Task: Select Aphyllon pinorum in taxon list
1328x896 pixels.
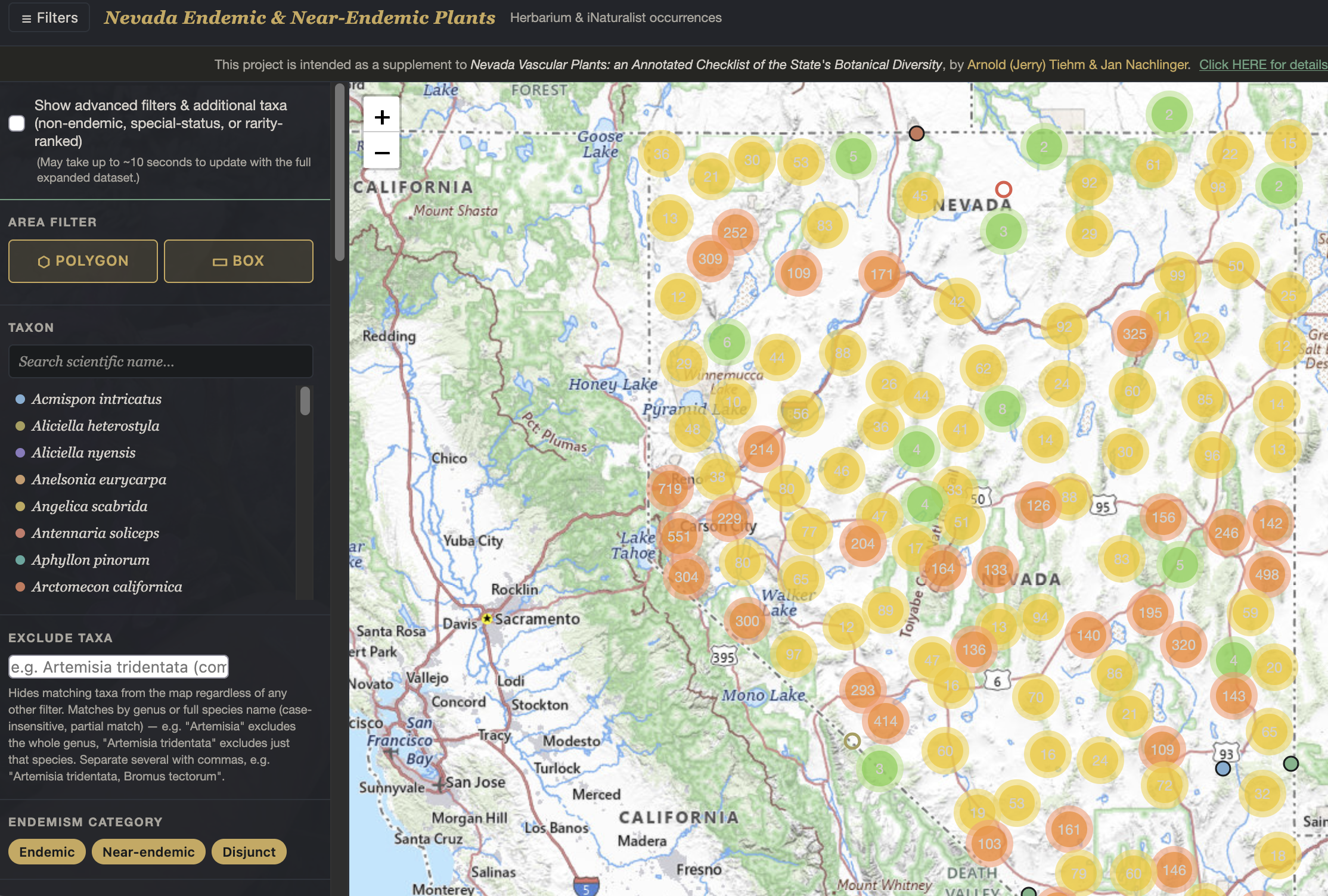Action: pyautogui.click(x=91, y=560)
